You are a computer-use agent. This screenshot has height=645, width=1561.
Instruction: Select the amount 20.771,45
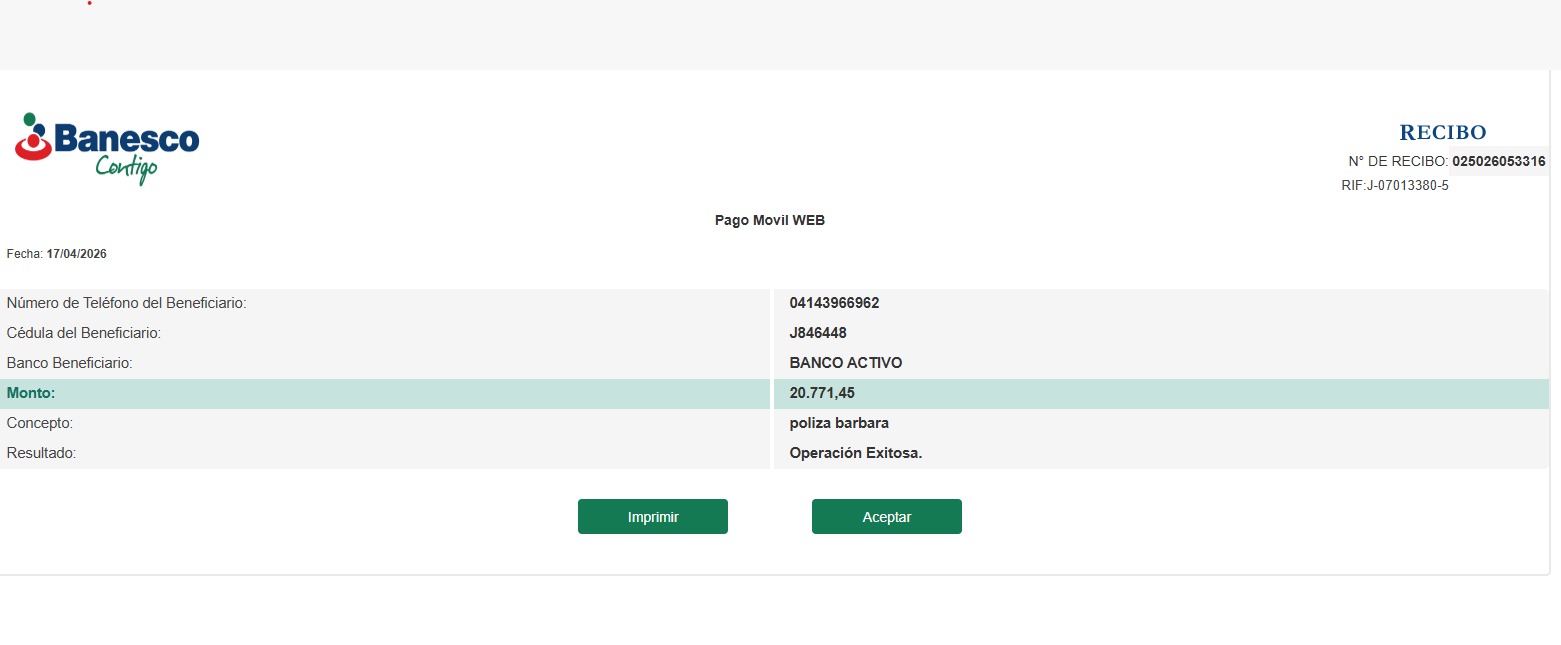(822, 393)
